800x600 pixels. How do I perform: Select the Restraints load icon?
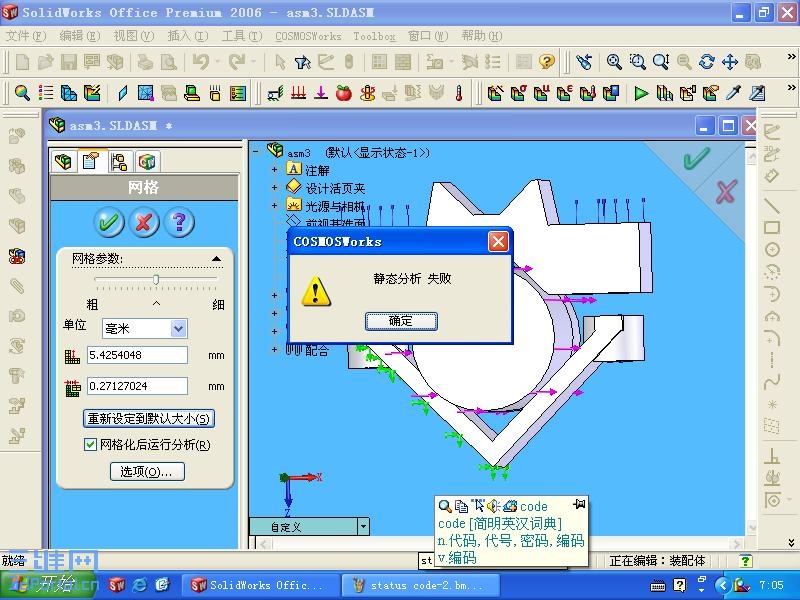(x=276, y=93)
